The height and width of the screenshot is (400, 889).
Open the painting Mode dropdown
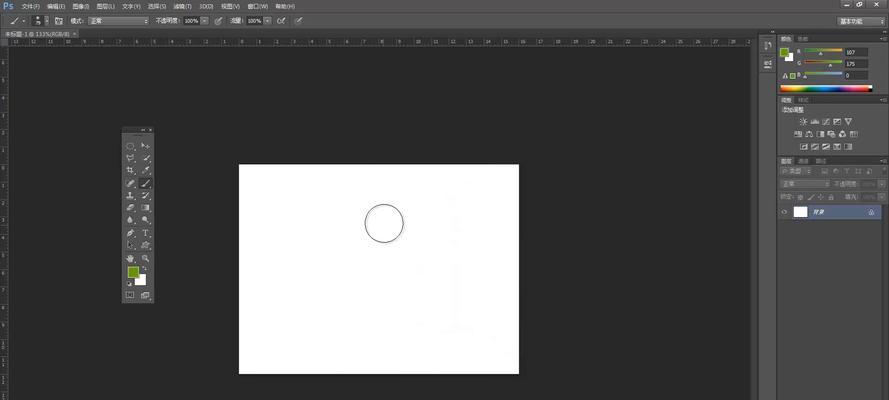(x=118, y=20)
